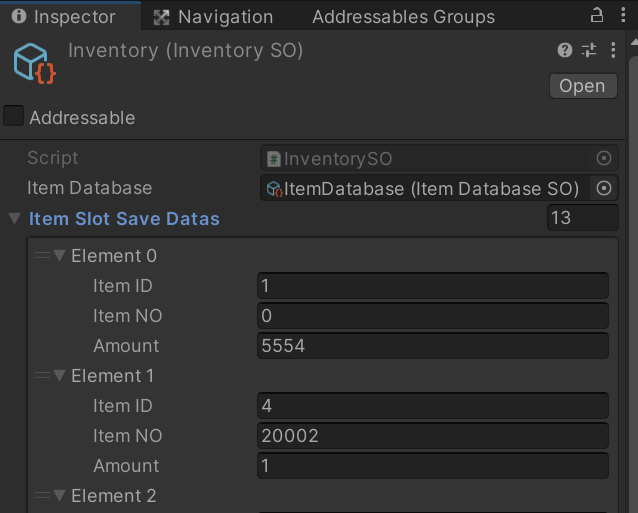Viewport: 638px width, 513px height.
Task: Click the presets slider icon
Action: pyautogui.click(x=589, y=50)
